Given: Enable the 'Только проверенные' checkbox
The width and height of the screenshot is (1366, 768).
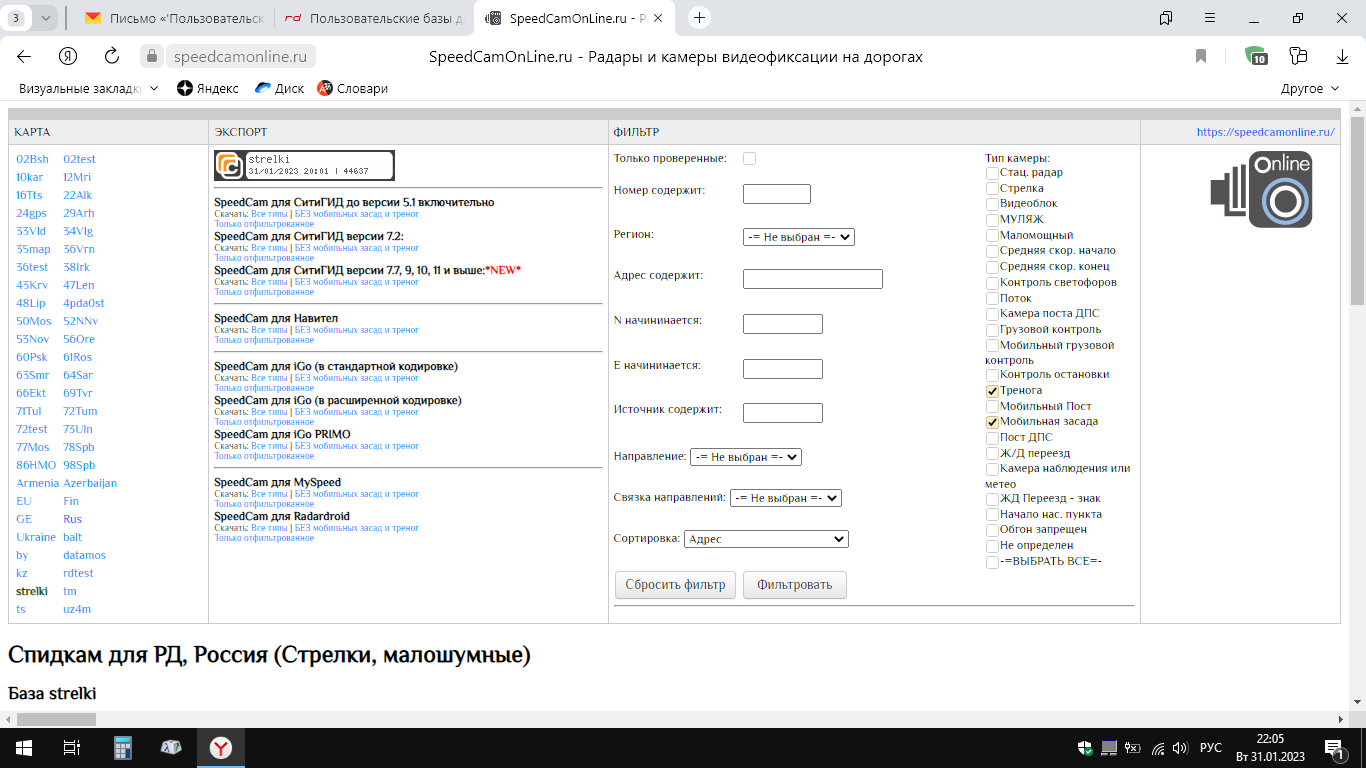Looking at the screenshot, I should pos(749,158).
